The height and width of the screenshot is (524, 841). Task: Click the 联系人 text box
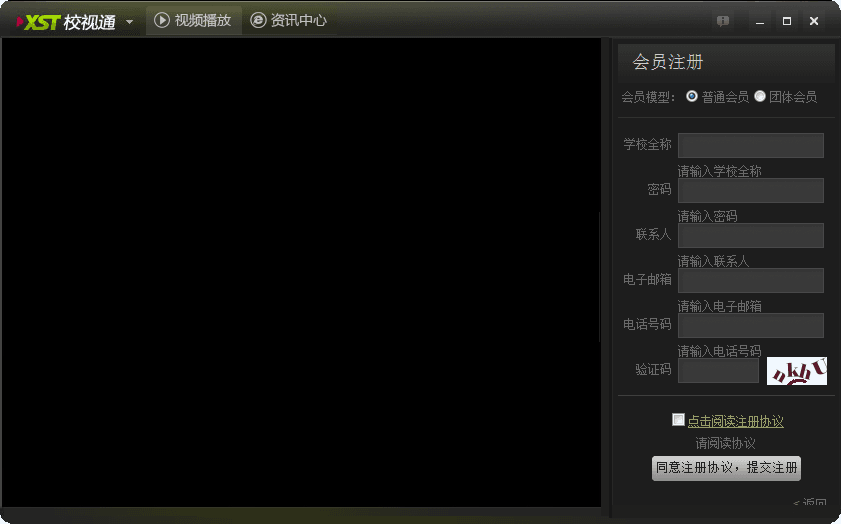pos(750,235)
